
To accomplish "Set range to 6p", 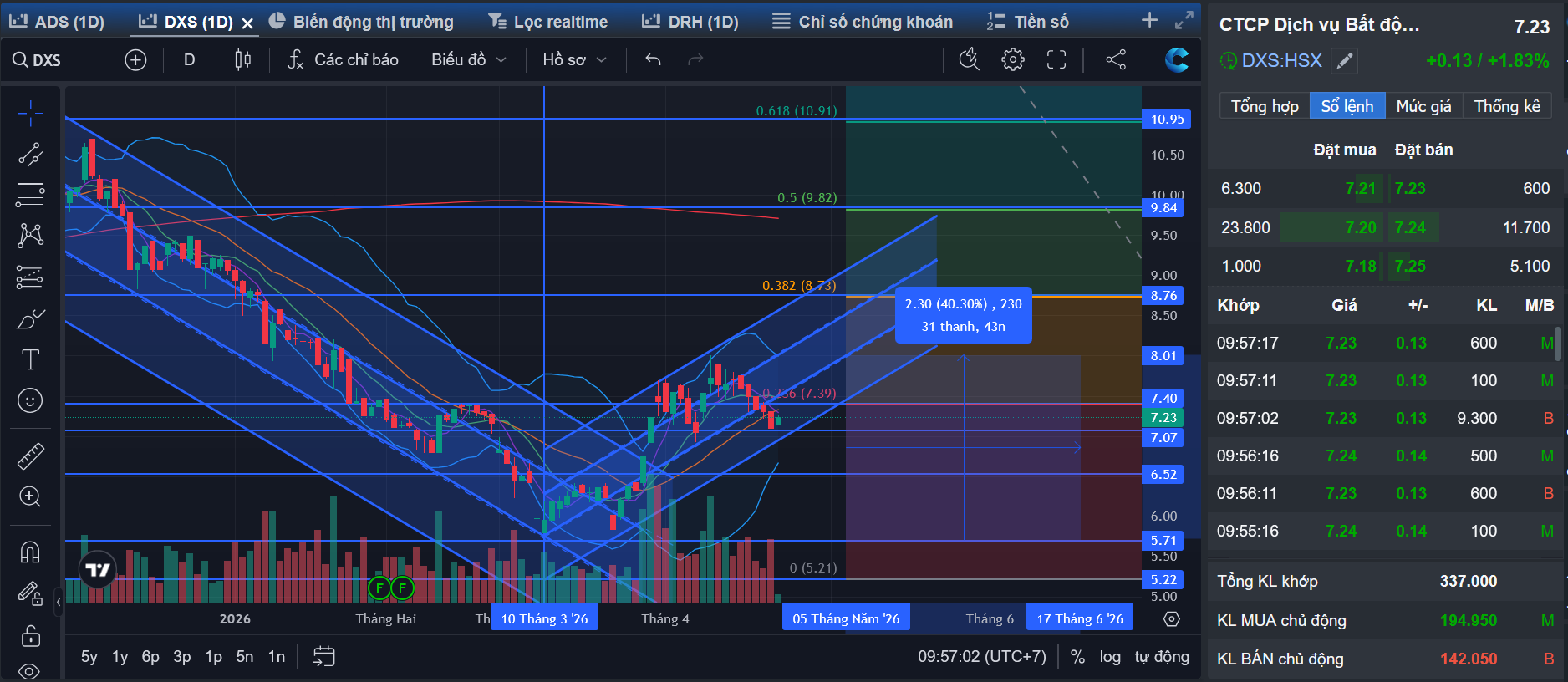I will 150,657.
